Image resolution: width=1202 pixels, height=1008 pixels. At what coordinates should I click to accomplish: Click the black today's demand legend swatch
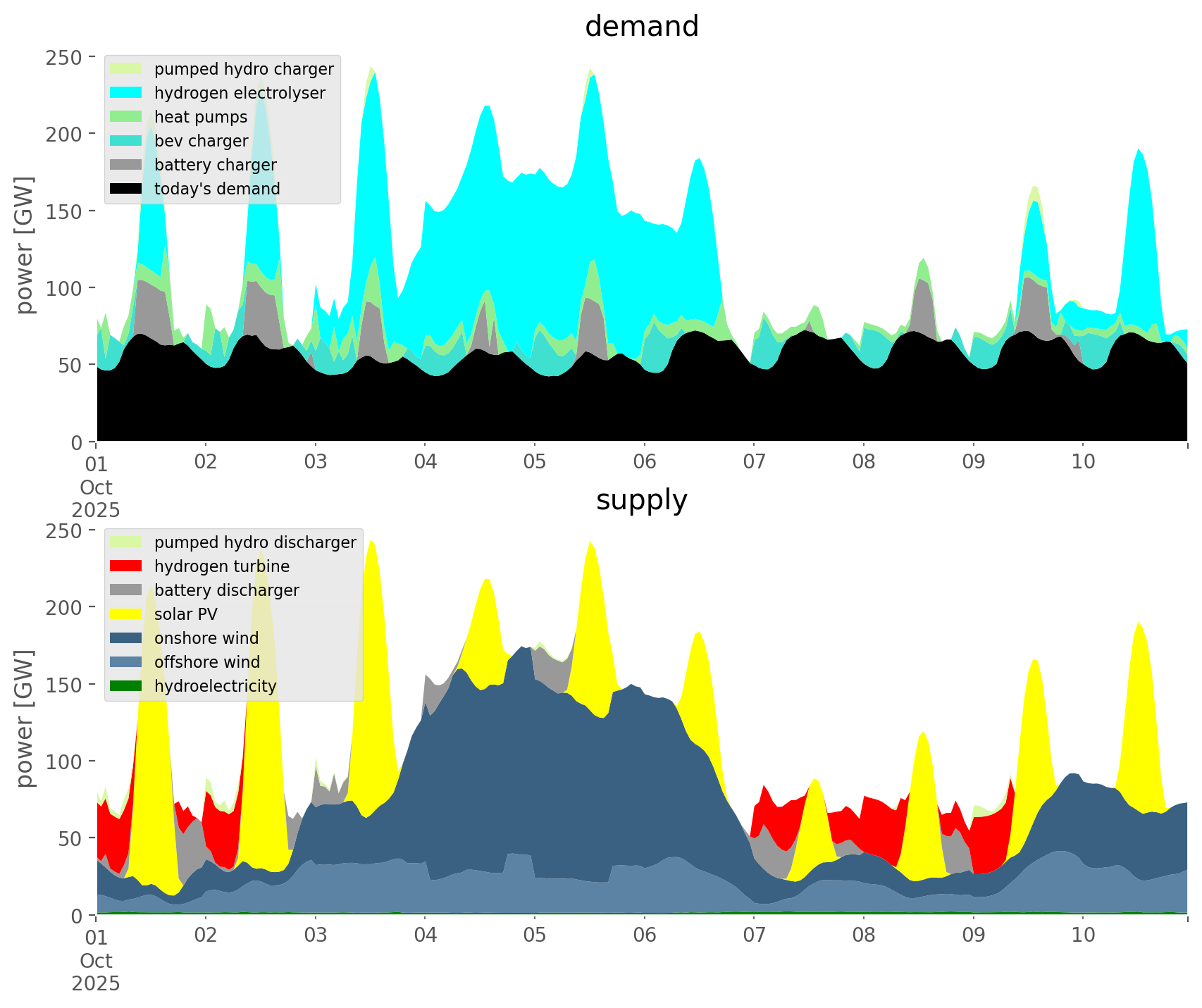pyautogui.click(x=126, y=189)
